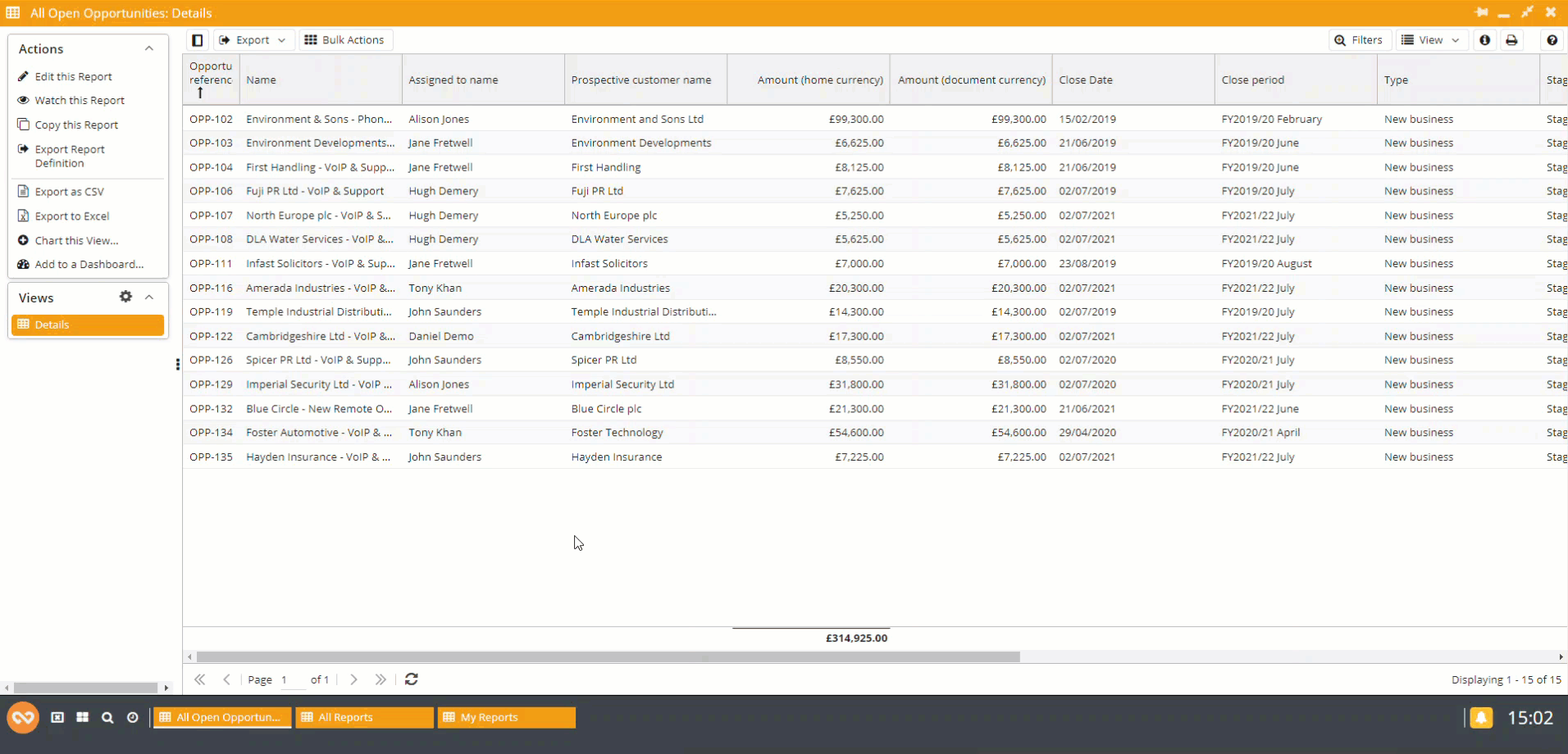
Task: Refresh the report grid
Action: 412,679
